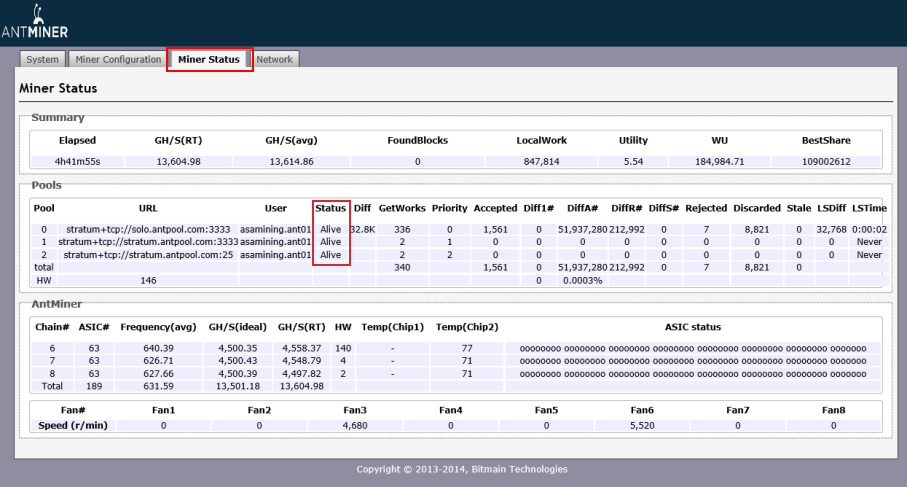Image resolution: width=907 pixels, height=487 pixels.
Task: Click the stratum.antpool.com:3333 pool URL
Action: 148,242
